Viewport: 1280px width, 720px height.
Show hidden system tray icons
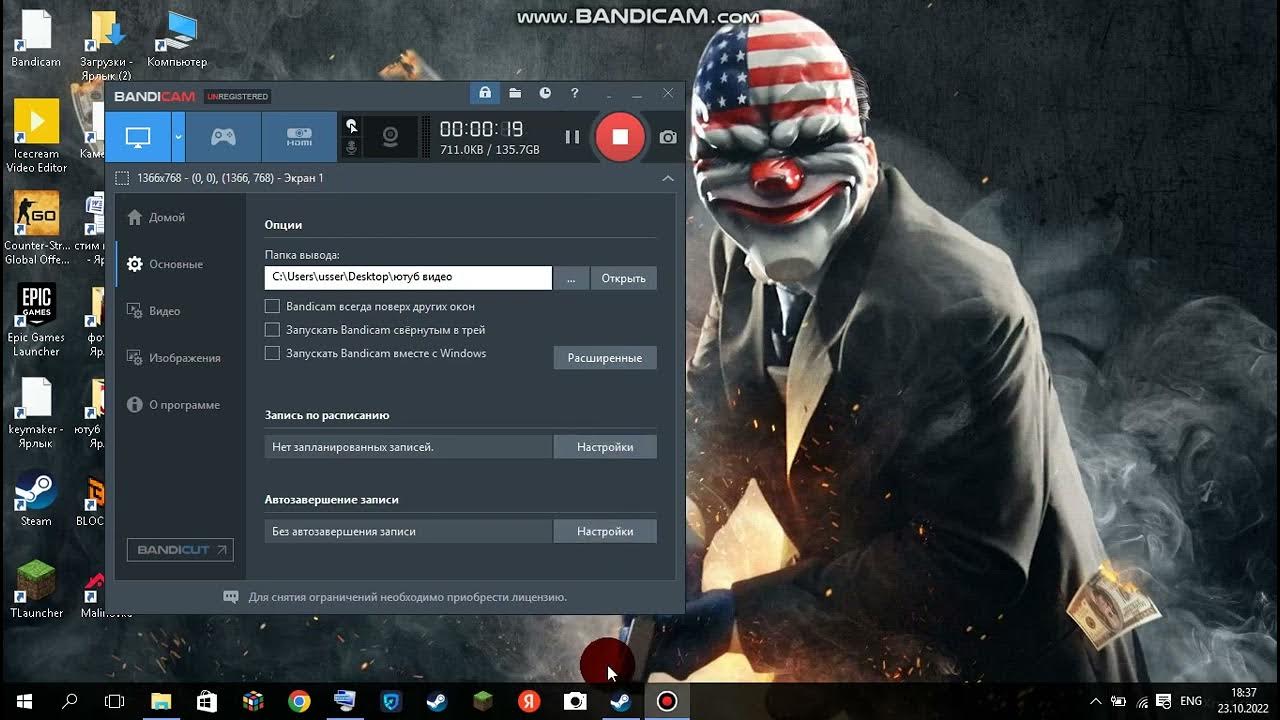coord(1095,701)
